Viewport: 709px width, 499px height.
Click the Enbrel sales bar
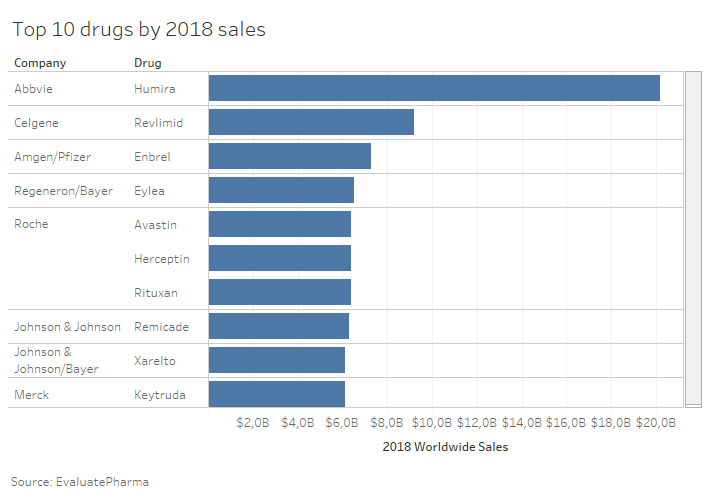(x=290, y=156)
